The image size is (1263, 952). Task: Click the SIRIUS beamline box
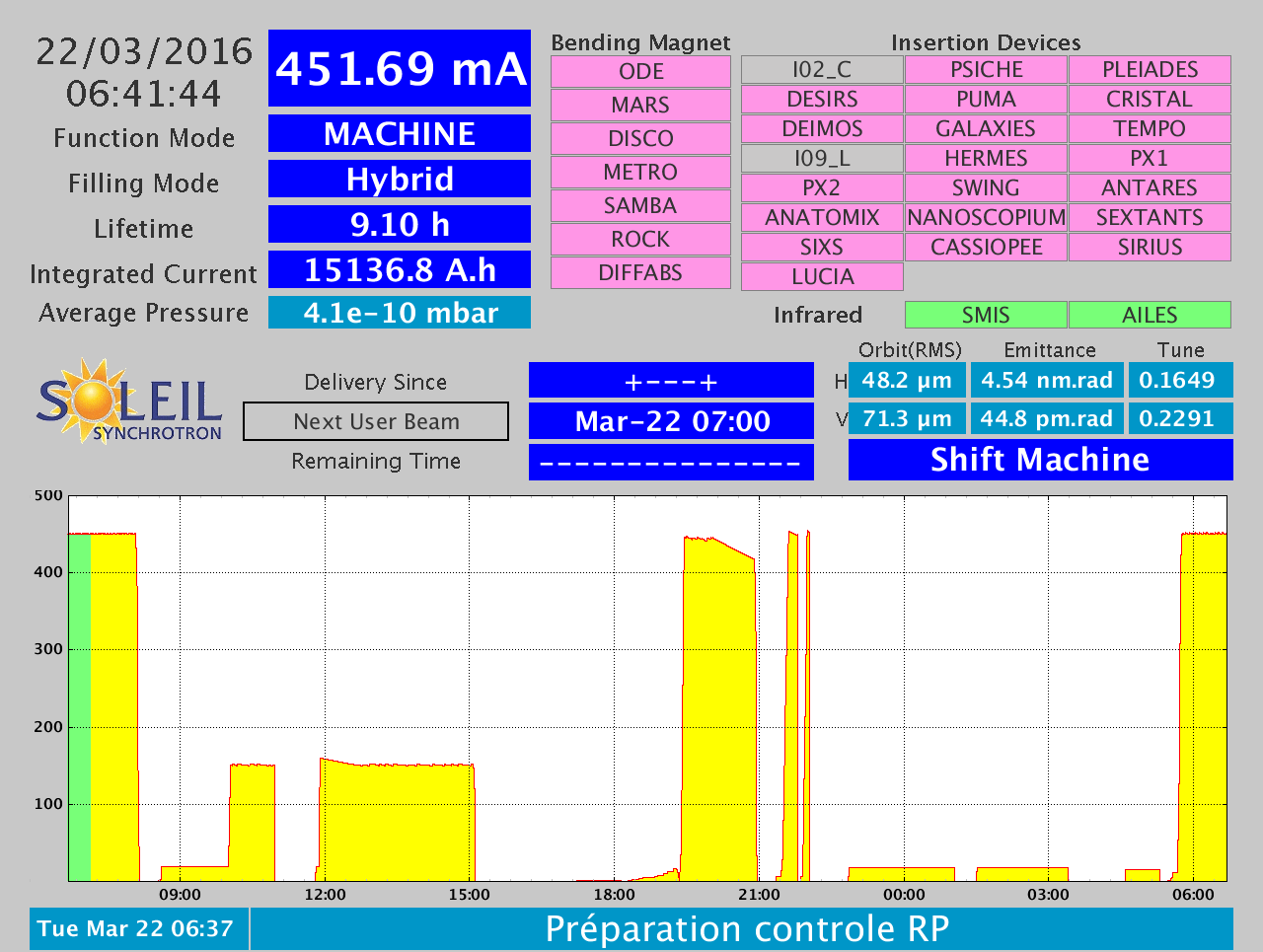(x=1150, y=248)
